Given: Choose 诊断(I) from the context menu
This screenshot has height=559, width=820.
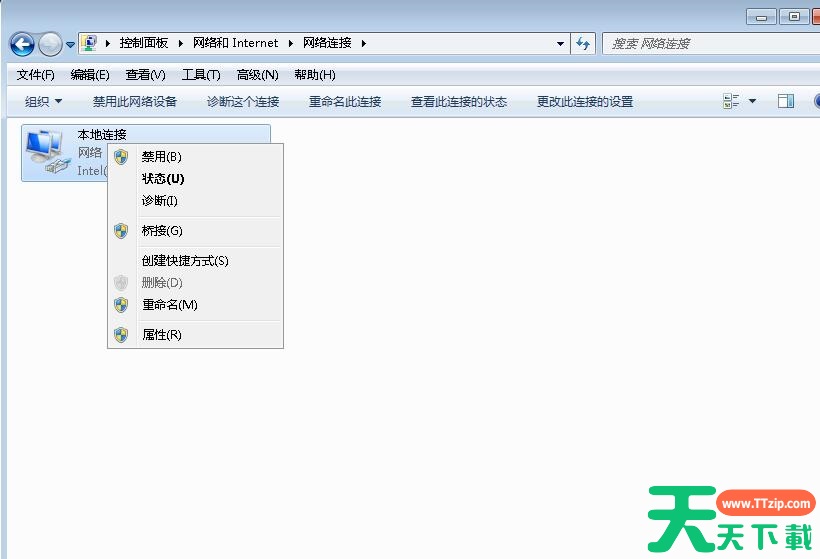Looking at the screenshot, I should click(196, 201).
